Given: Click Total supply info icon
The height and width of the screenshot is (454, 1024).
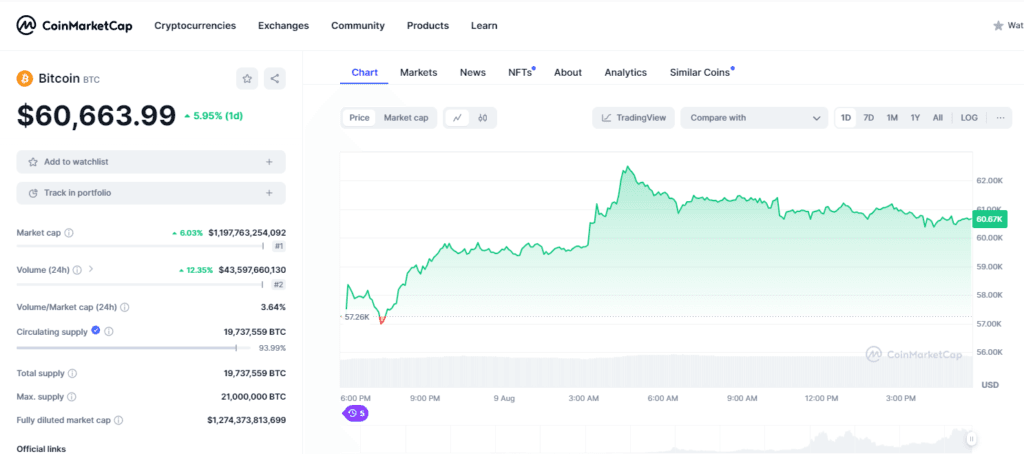Looking at the screenshot, I should coord(72,374).
